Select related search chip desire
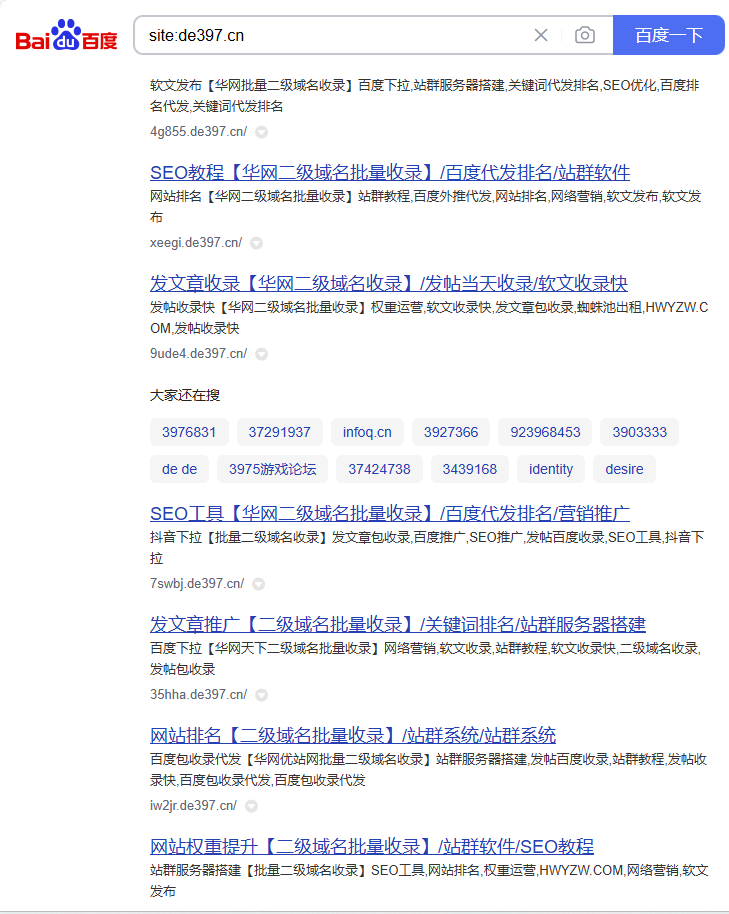The image size is (729, 914). (x=624, y=469)
